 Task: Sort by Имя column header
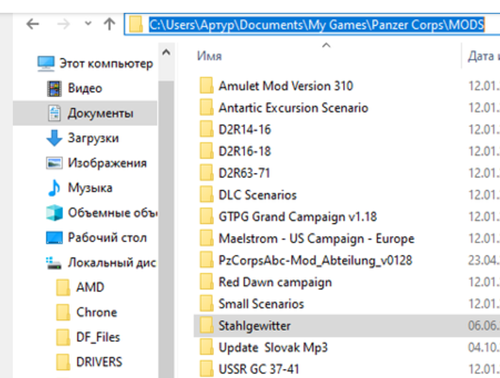209,56
